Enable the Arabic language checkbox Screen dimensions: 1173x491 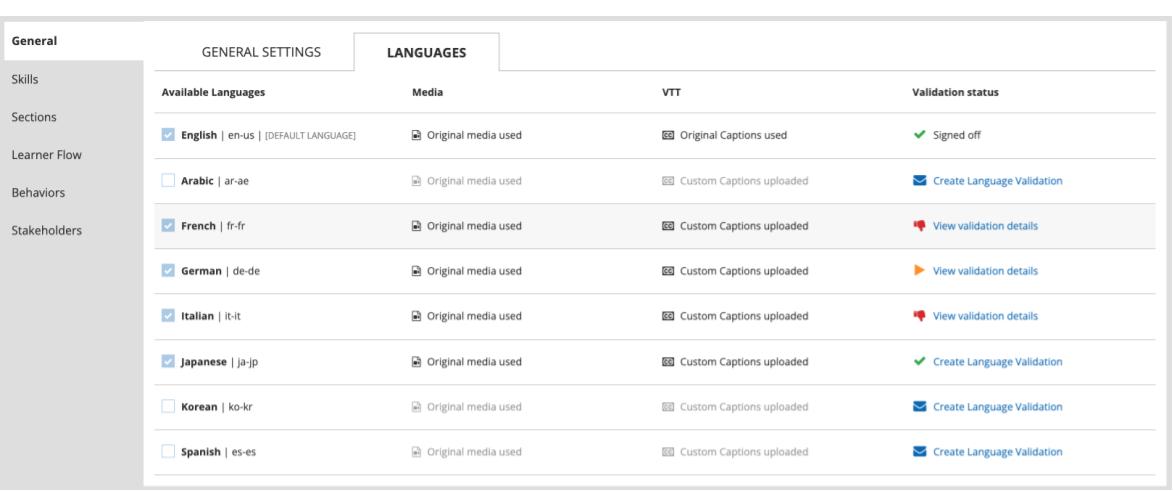click(168, 181)
